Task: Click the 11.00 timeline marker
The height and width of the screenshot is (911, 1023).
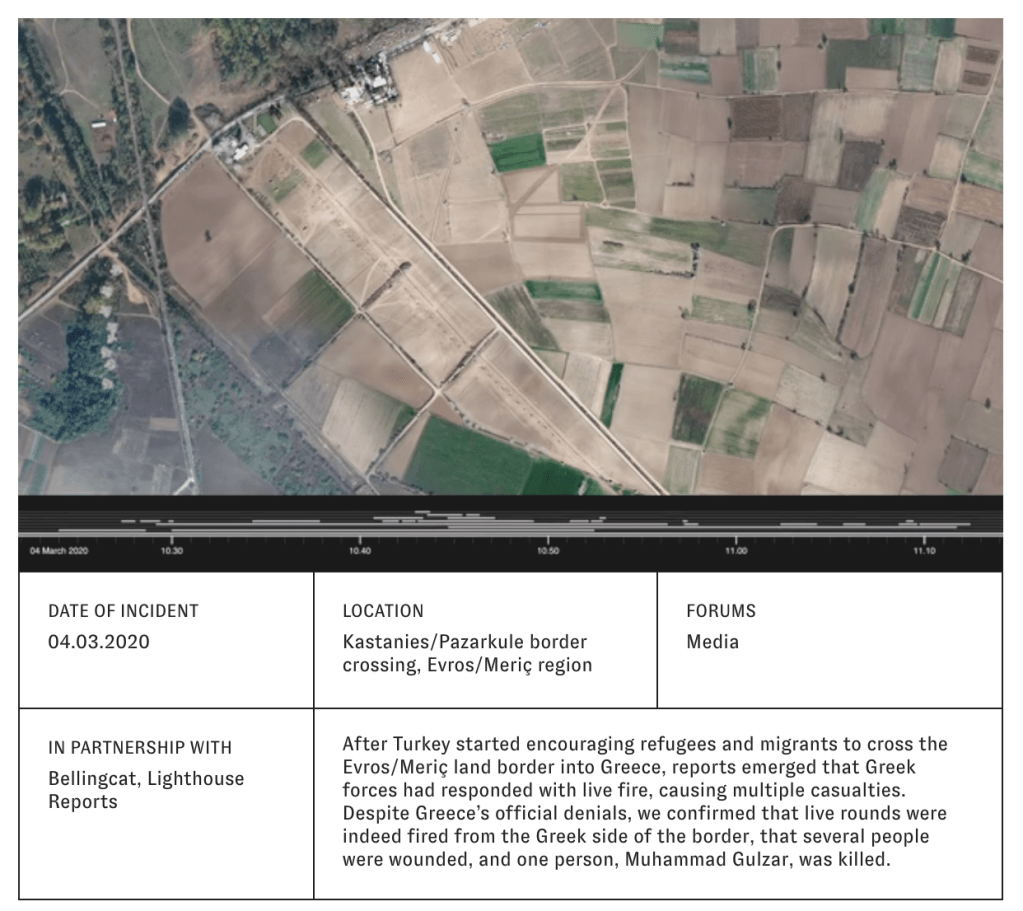Action: click(x=736, y=551)
